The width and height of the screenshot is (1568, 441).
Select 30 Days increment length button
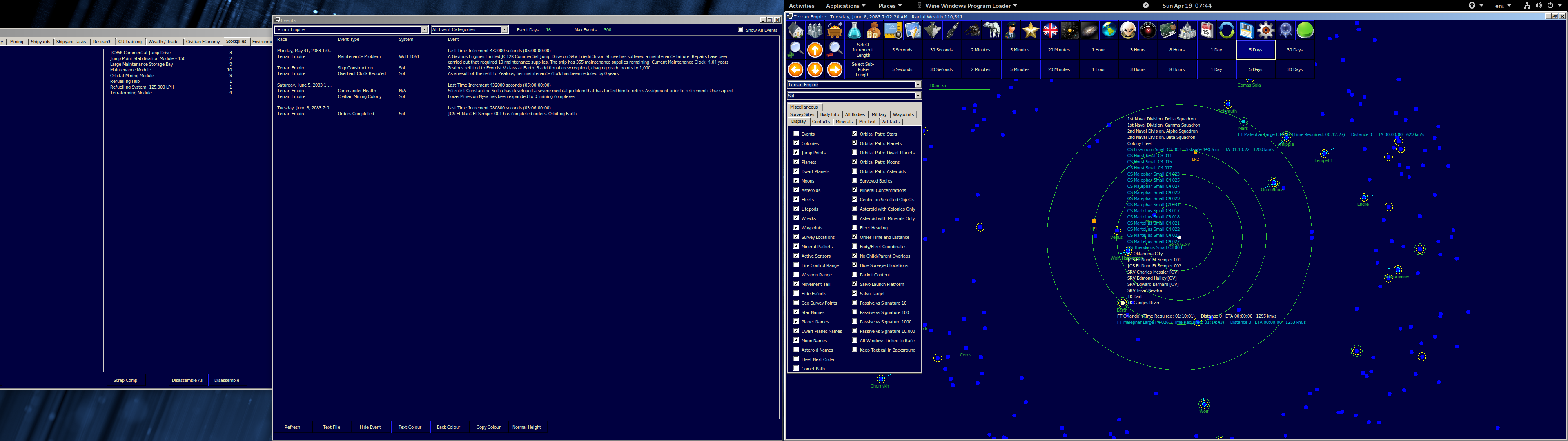pyautogui.click(x=1295, y=50)
